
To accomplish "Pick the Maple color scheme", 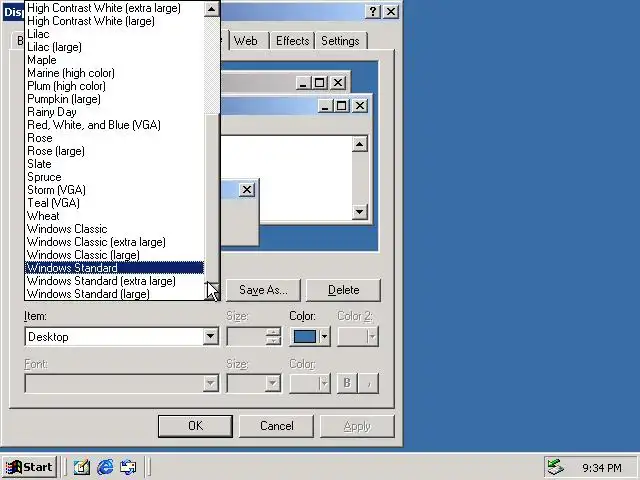I will [114, 60].
